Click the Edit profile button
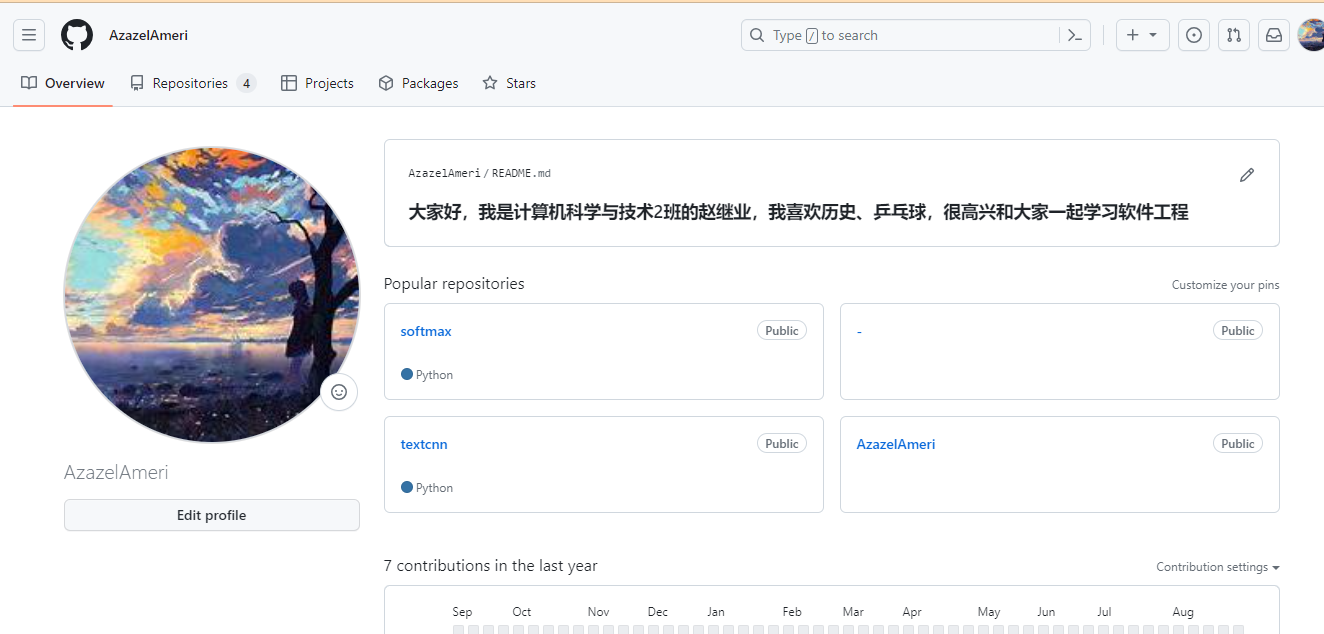 point(212,515)
